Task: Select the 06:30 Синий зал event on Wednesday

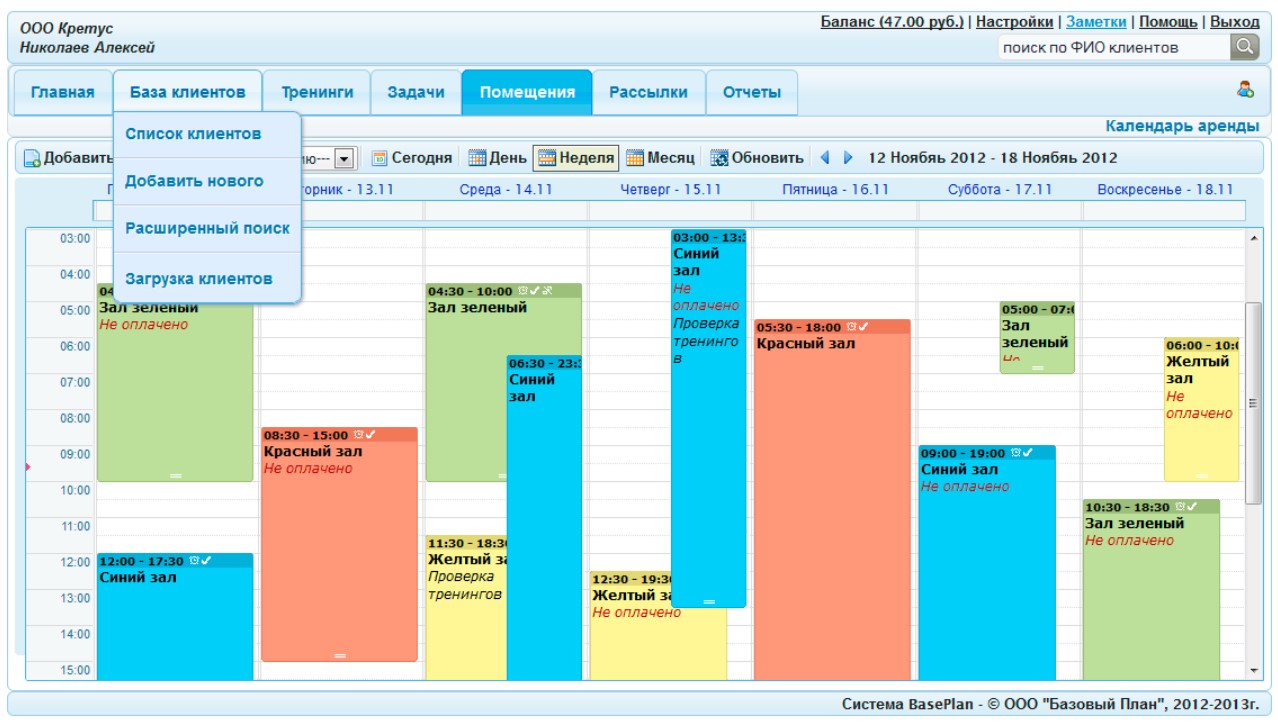Action: point(544,520)
